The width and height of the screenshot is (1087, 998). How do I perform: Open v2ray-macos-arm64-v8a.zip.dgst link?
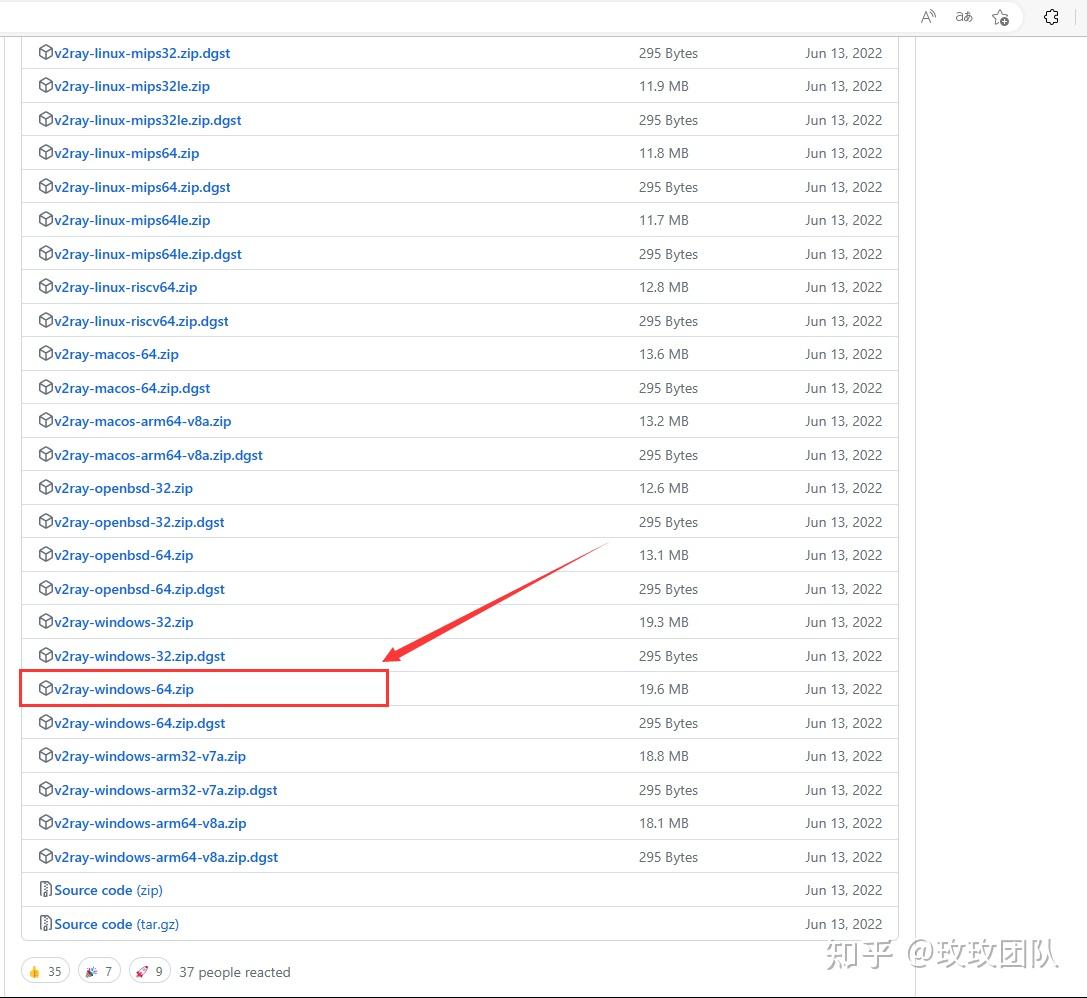point(158,455)
